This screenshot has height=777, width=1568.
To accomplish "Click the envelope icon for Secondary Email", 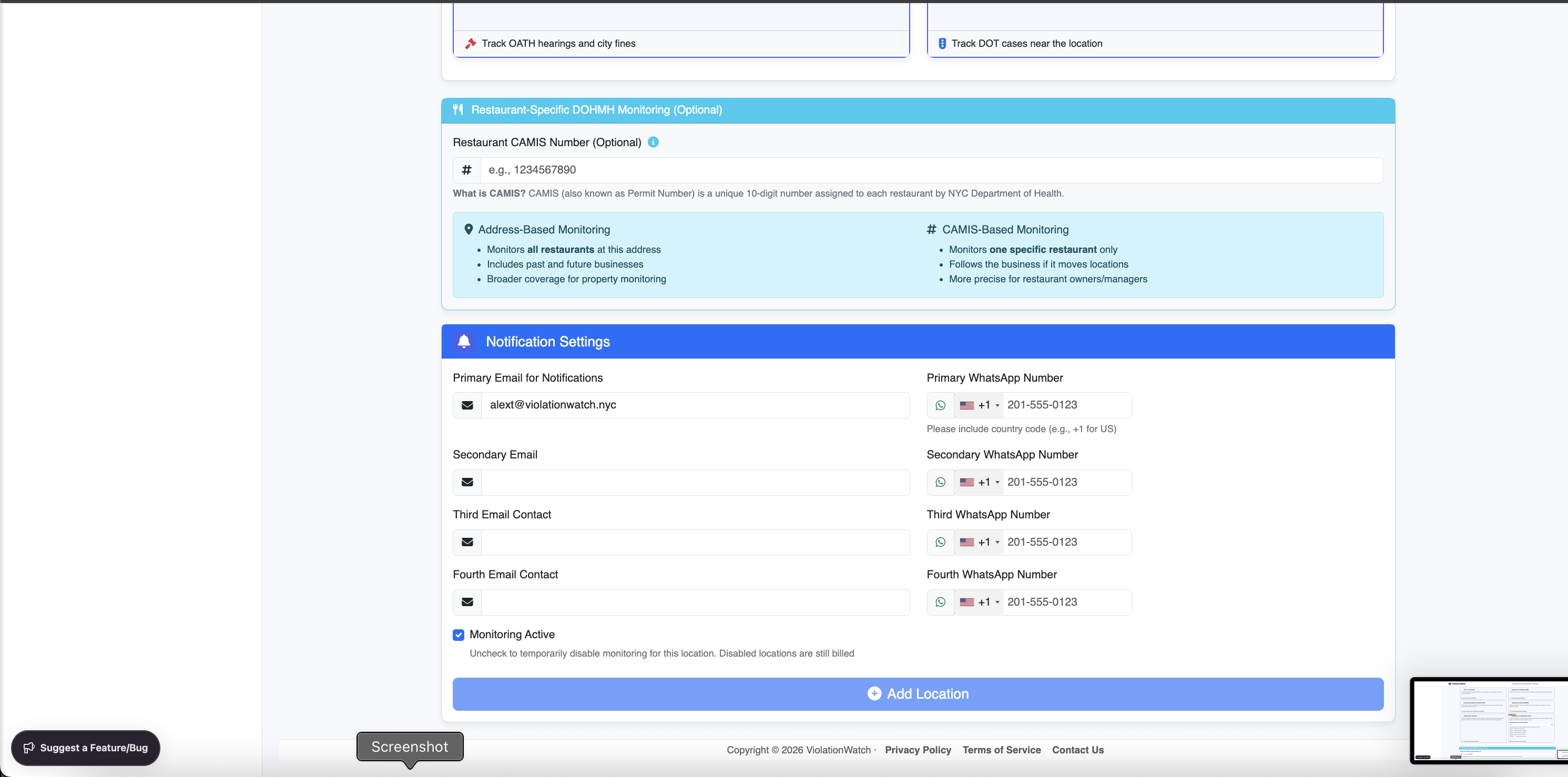I will point(467,482).
